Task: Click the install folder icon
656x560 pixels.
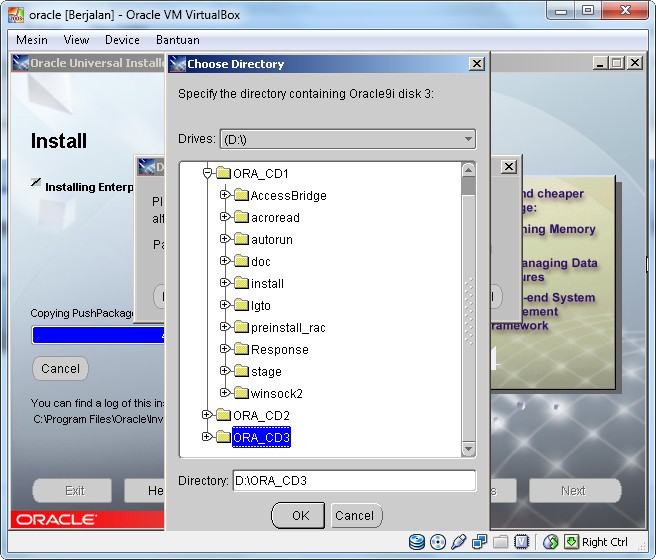Action: [241, 283]
